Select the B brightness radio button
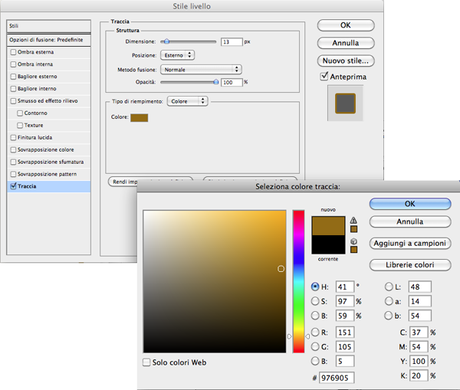Viewport: 460px width, 390px height. coord(315,315)
